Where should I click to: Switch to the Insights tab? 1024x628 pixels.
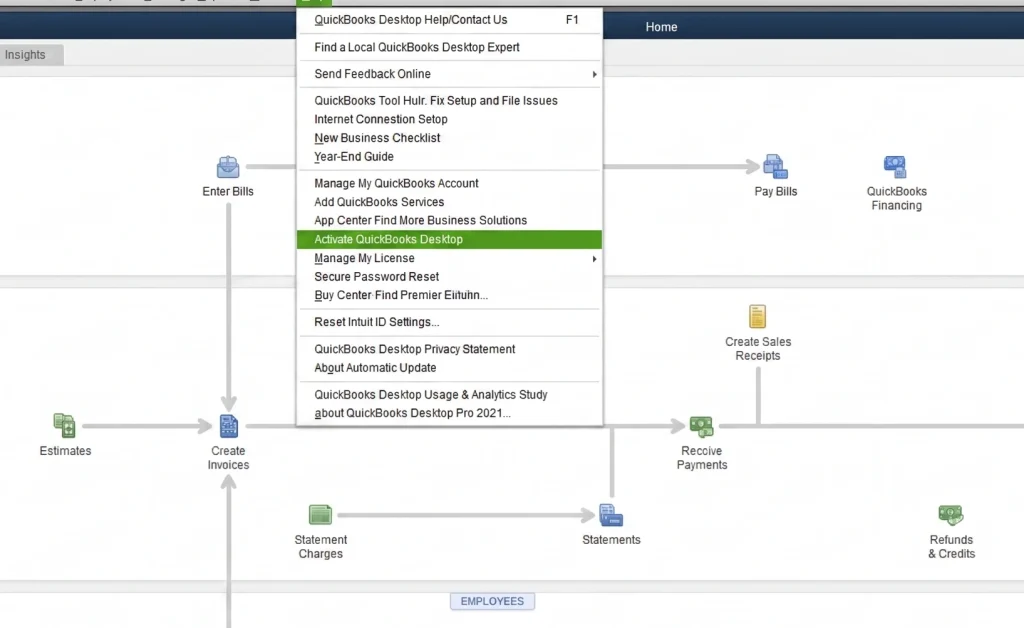point(30,55)
